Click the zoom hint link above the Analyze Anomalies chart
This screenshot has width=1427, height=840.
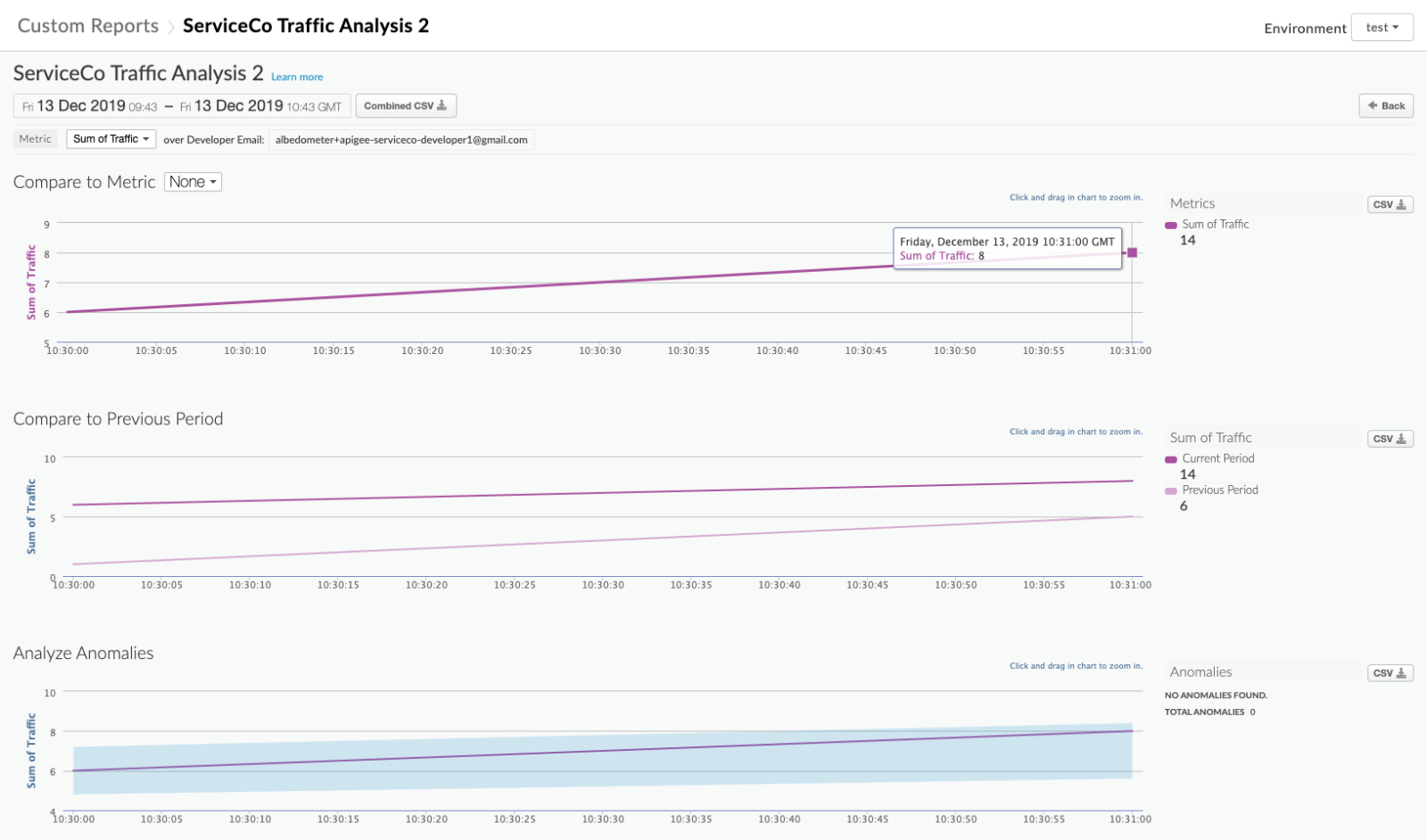pos(1075,665)
